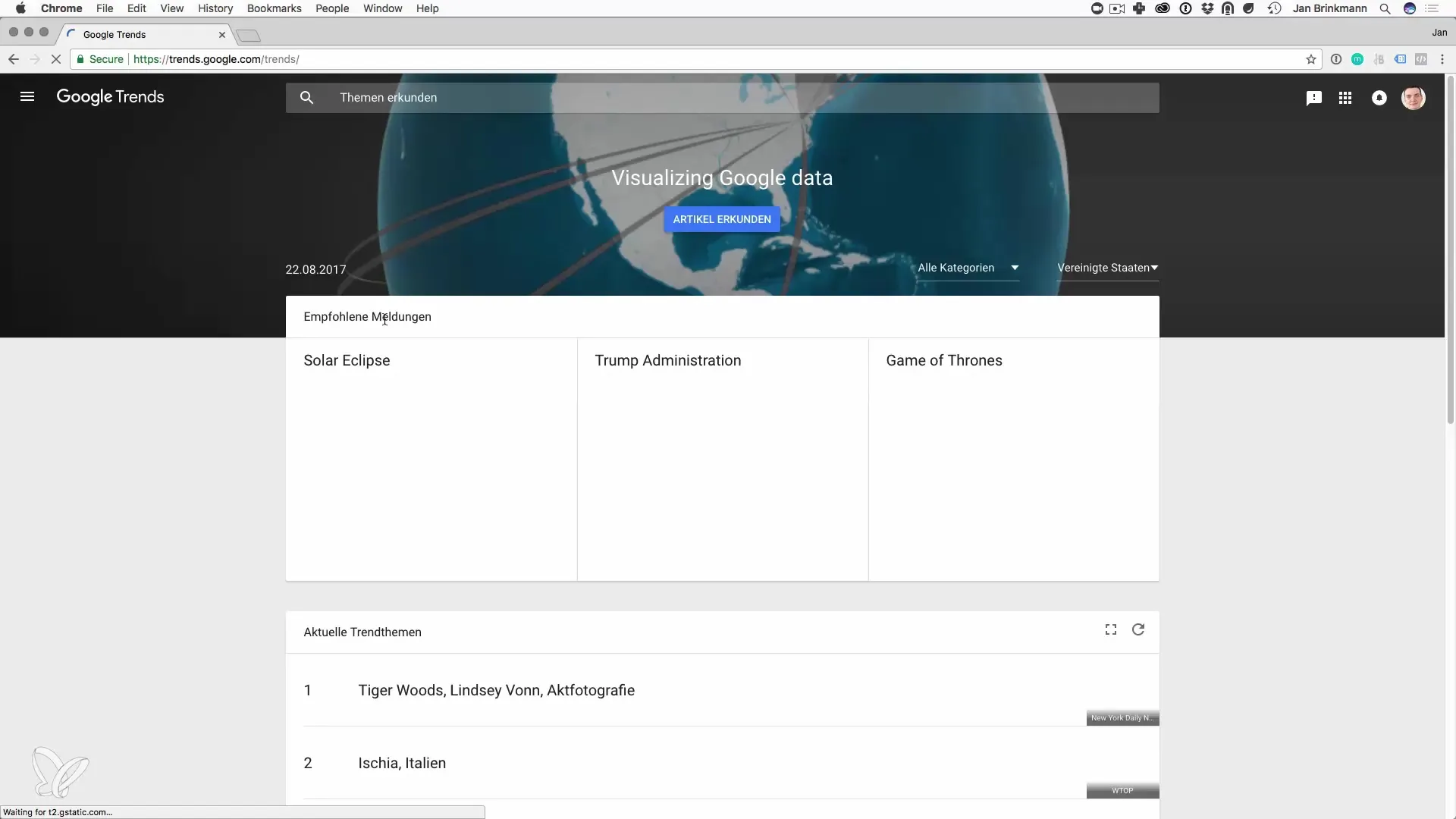This screenshot has height=819, width=1456.
Task: Open the Dropbox menu bar icon
Action: click(x=1207, y=8)
